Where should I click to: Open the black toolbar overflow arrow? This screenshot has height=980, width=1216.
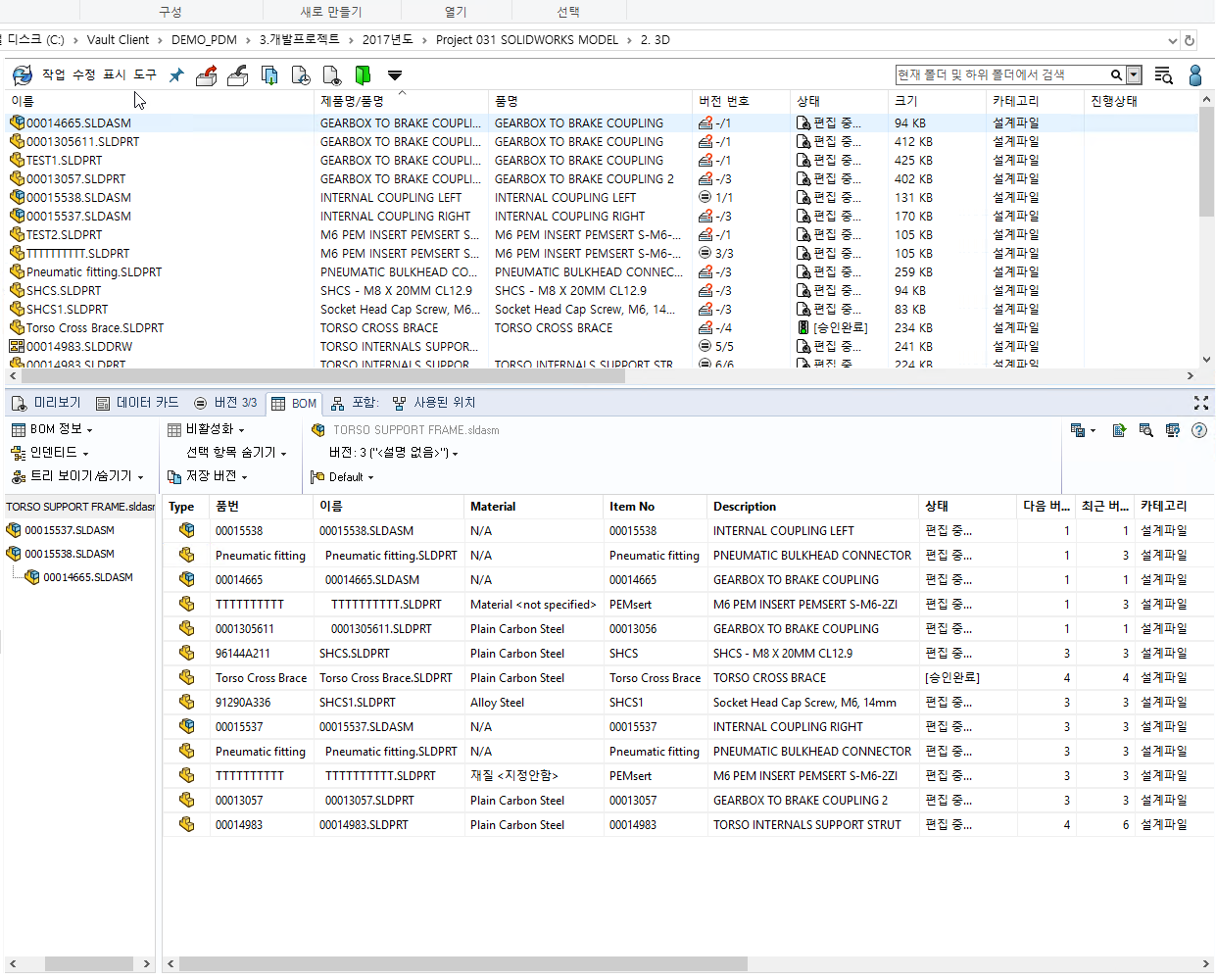tap(395, 75)
